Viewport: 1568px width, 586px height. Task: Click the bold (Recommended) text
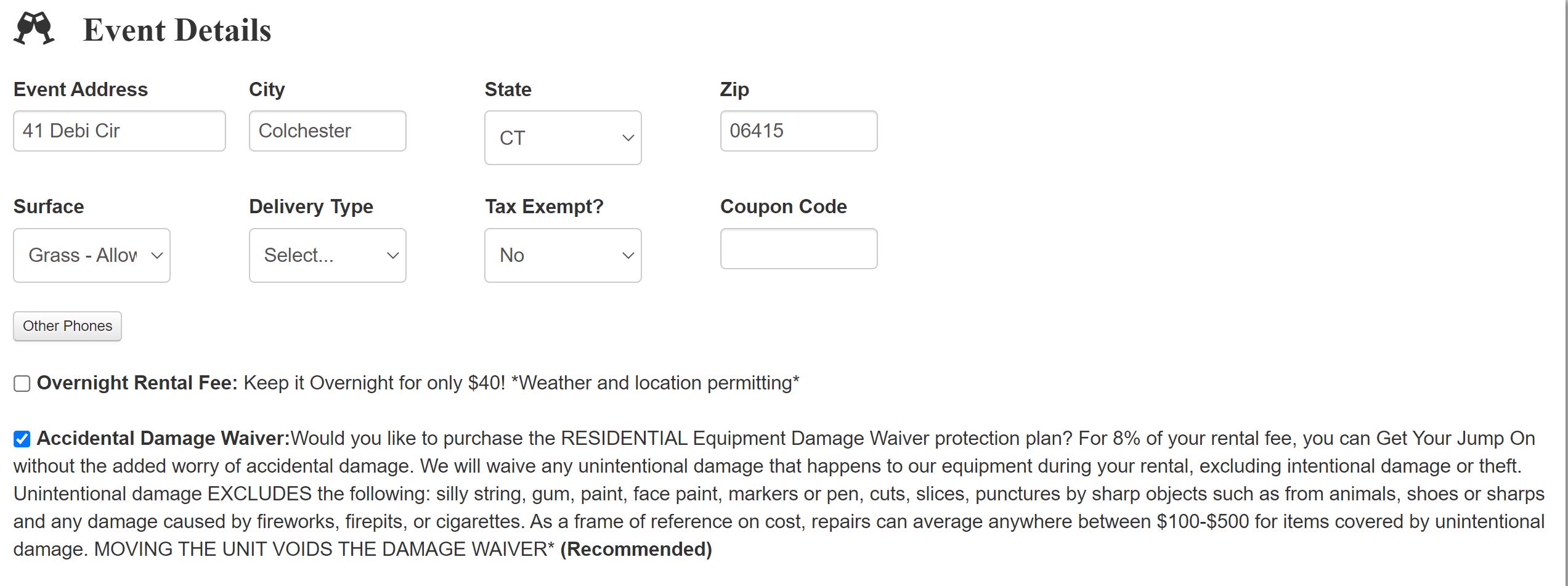(x=636, y=549)
